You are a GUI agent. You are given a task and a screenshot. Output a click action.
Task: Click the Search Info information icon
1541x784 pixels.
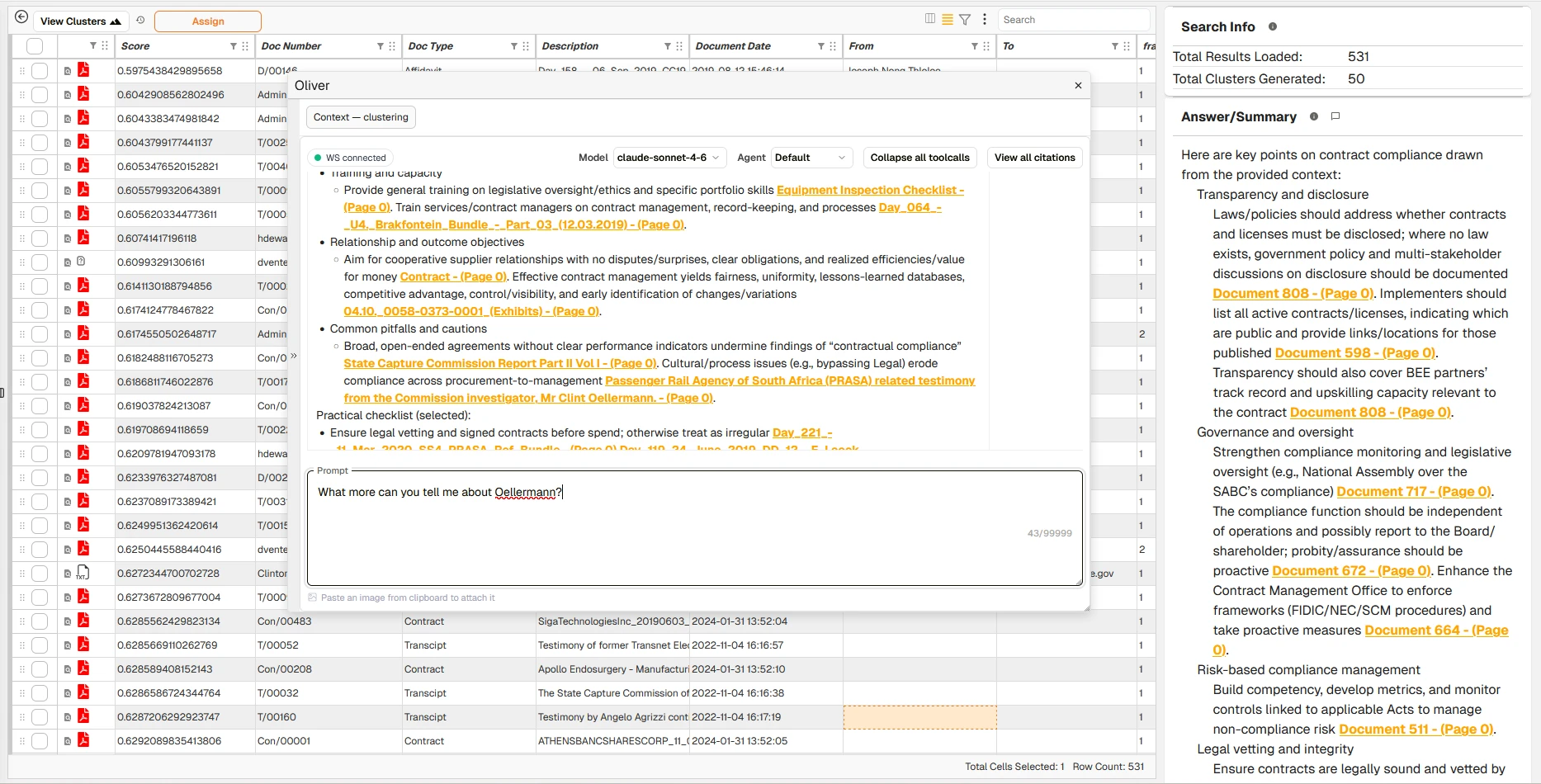coord(1273,26)
